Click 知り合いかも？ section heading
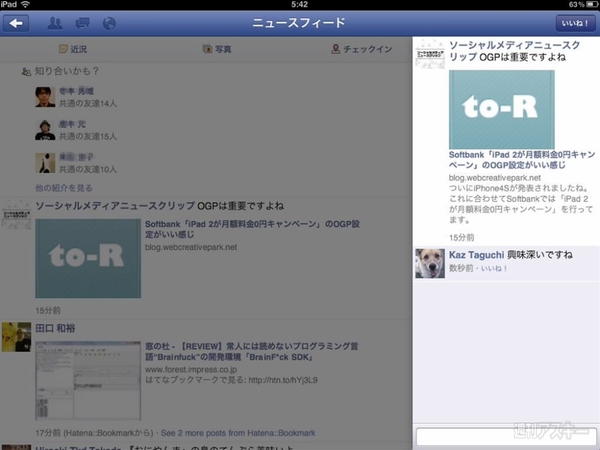The width and height of the screenshot is (600, 450). coord(67,71)
